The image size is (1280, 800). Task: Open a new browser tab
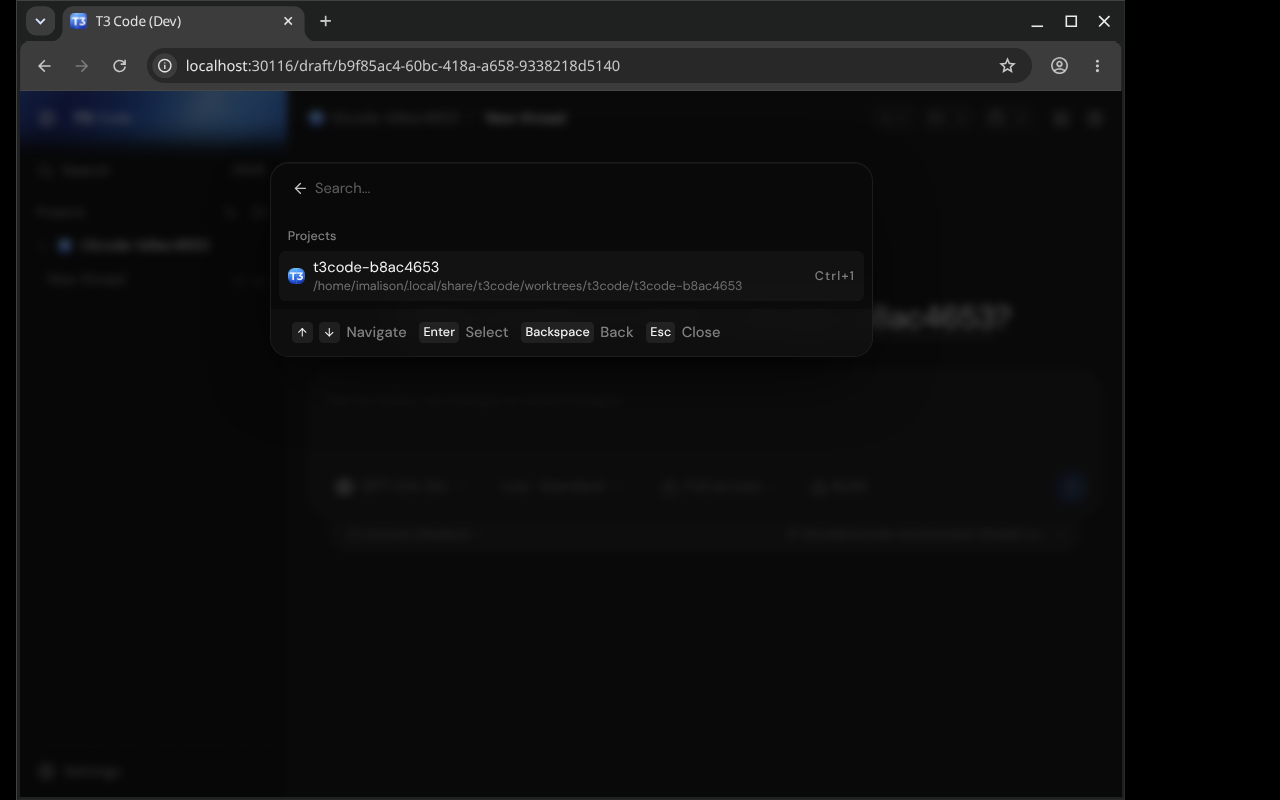[325, 21]
